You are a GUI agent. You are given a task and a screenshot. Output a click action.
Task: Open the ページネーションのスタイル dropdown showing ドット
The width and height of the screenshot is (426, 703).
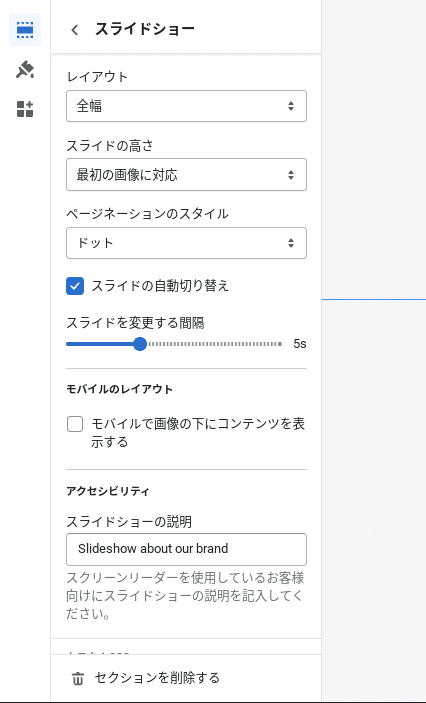[x=187, y=243]
